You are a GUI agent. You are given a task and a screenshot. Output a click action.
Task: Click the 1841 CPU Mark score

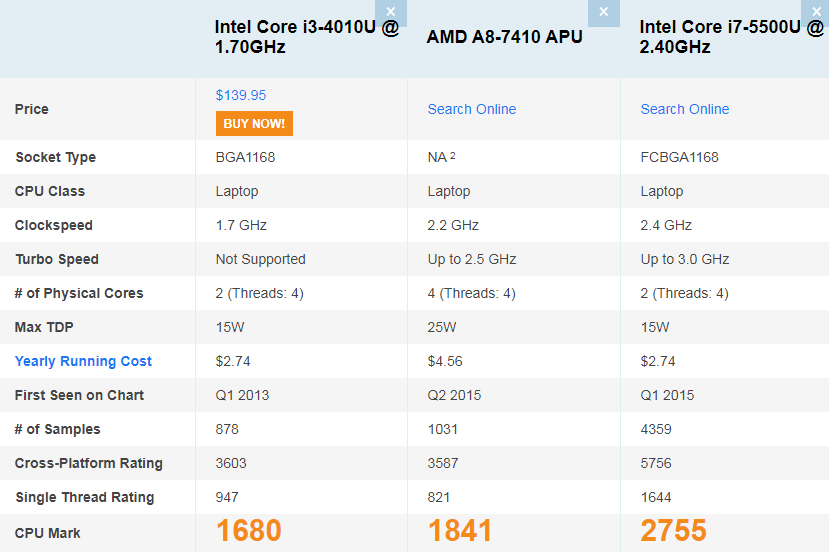461,530
